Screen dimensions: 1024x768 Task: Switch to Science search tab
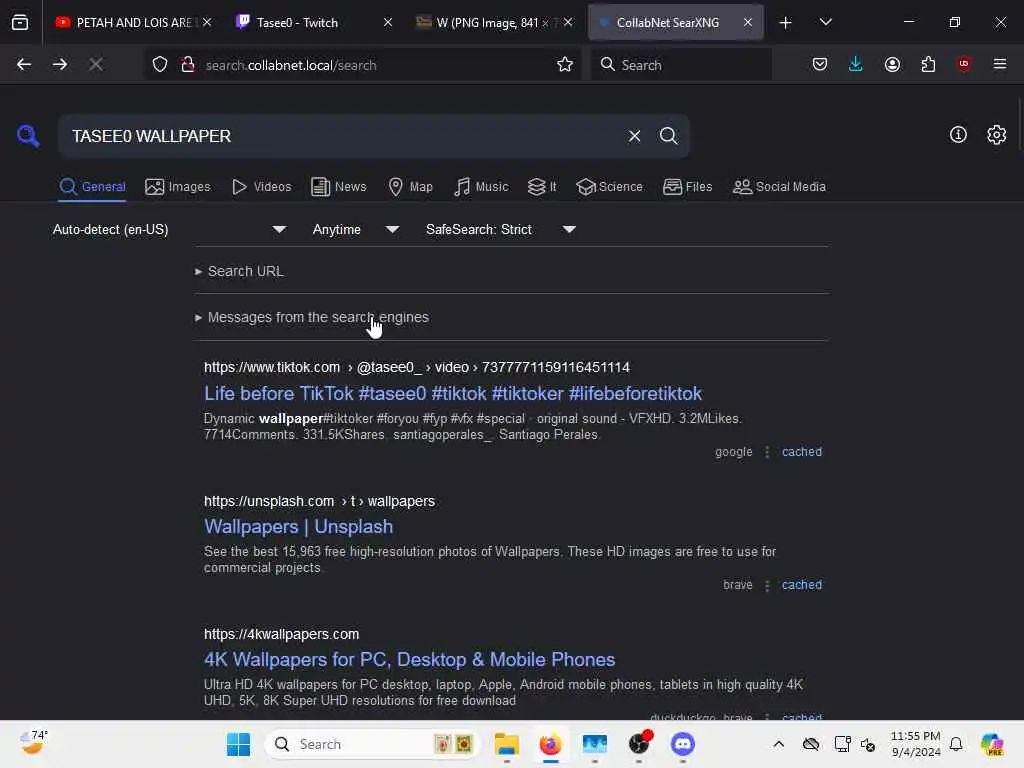point(609,187)
